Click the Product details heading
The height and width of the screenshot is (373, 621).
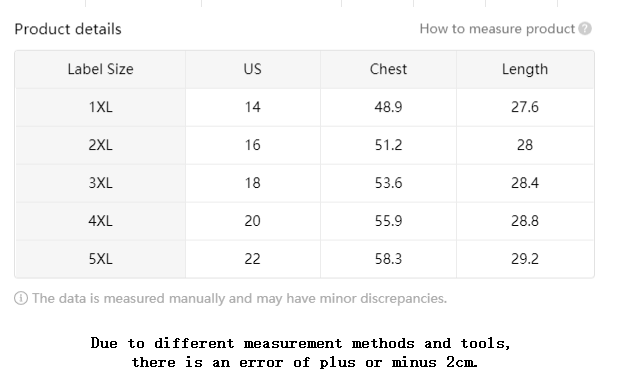coord(68,29)
